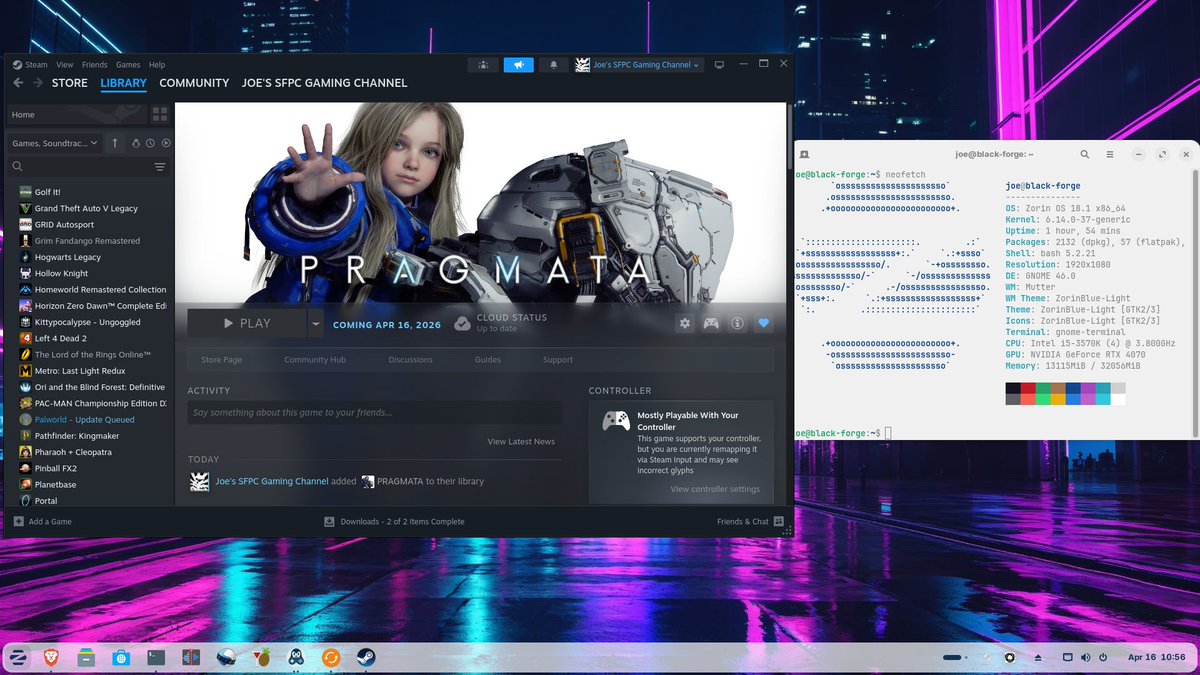Open PRAGMATA Community Hub
This screenshot has height=675, width=1200.
(314, 360)
